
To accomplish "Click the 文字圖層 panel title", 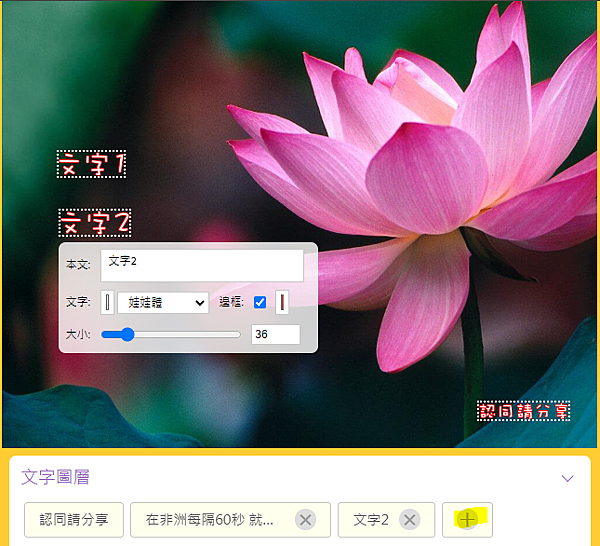I will (x=55, y=477).
